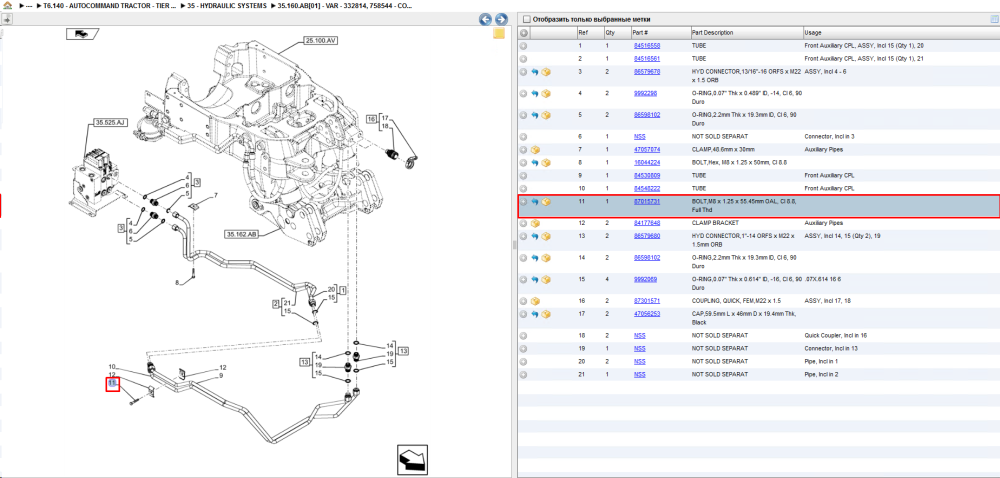Viewport: 1000px width, 478px height.
Task: Open part number link 47057074
Action: (x=647, y=150)
